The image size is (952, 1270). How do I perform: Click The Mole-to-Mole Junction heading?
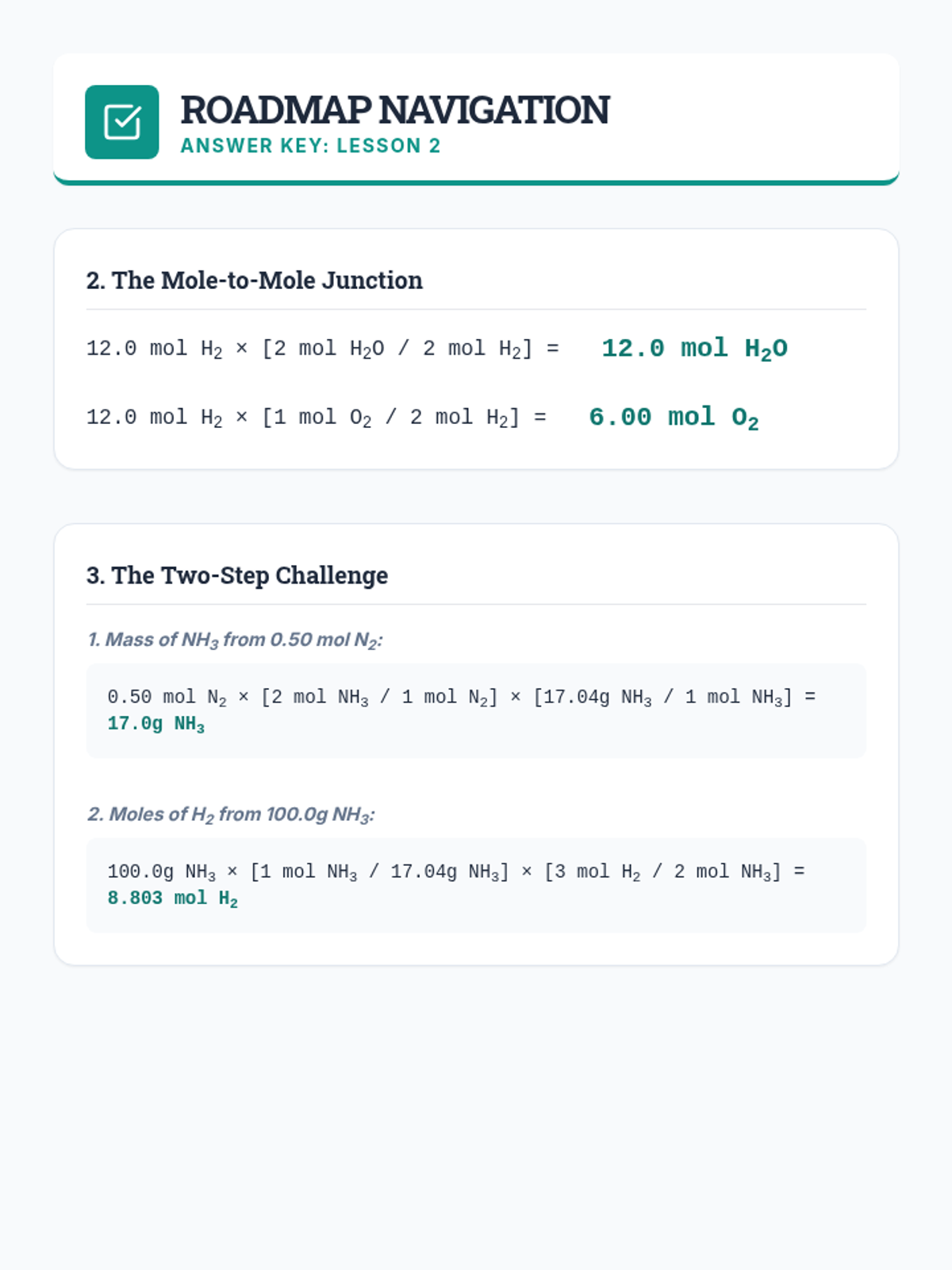254,280
